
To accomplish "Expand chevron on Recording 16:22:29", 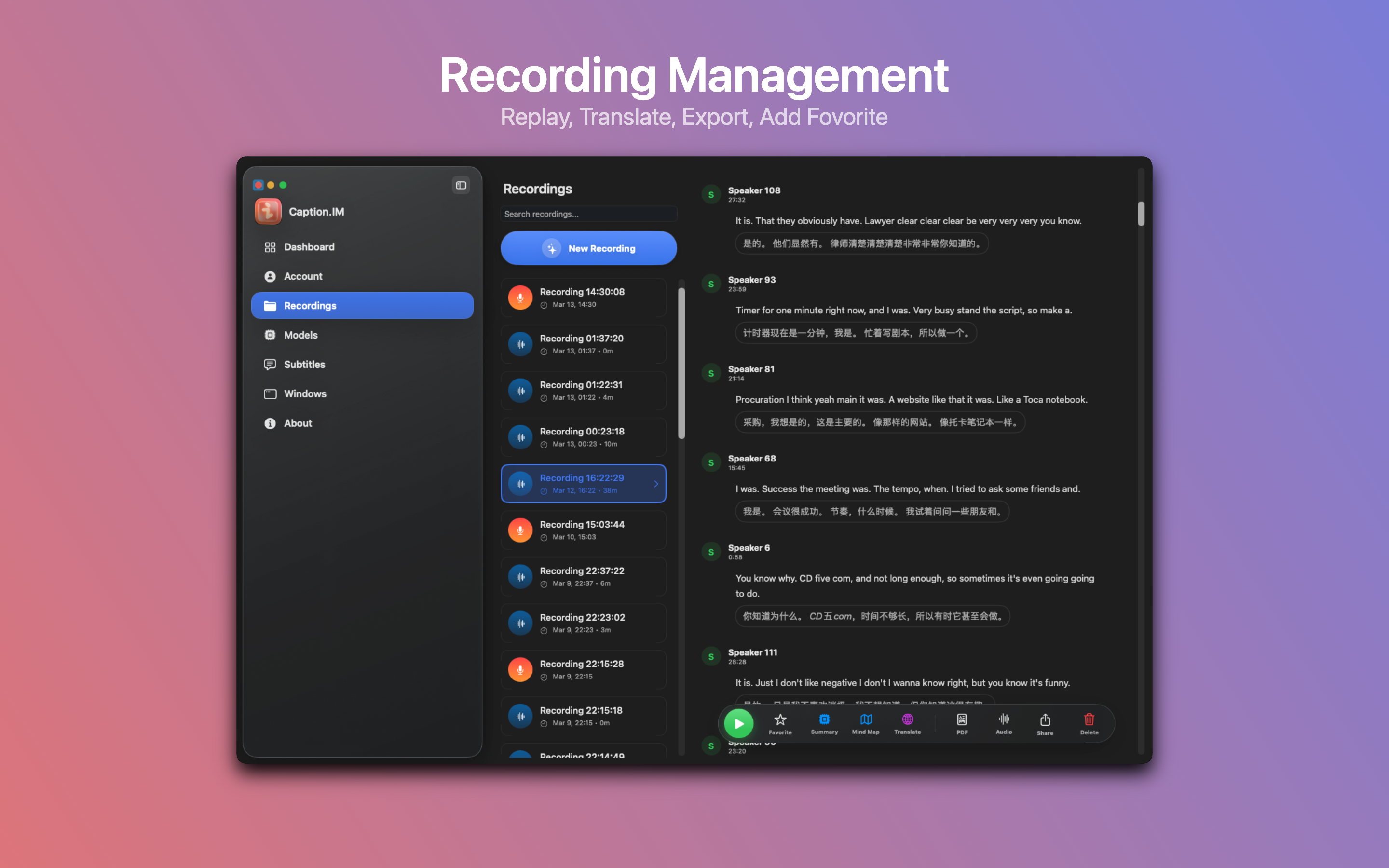I will [656, 484].
